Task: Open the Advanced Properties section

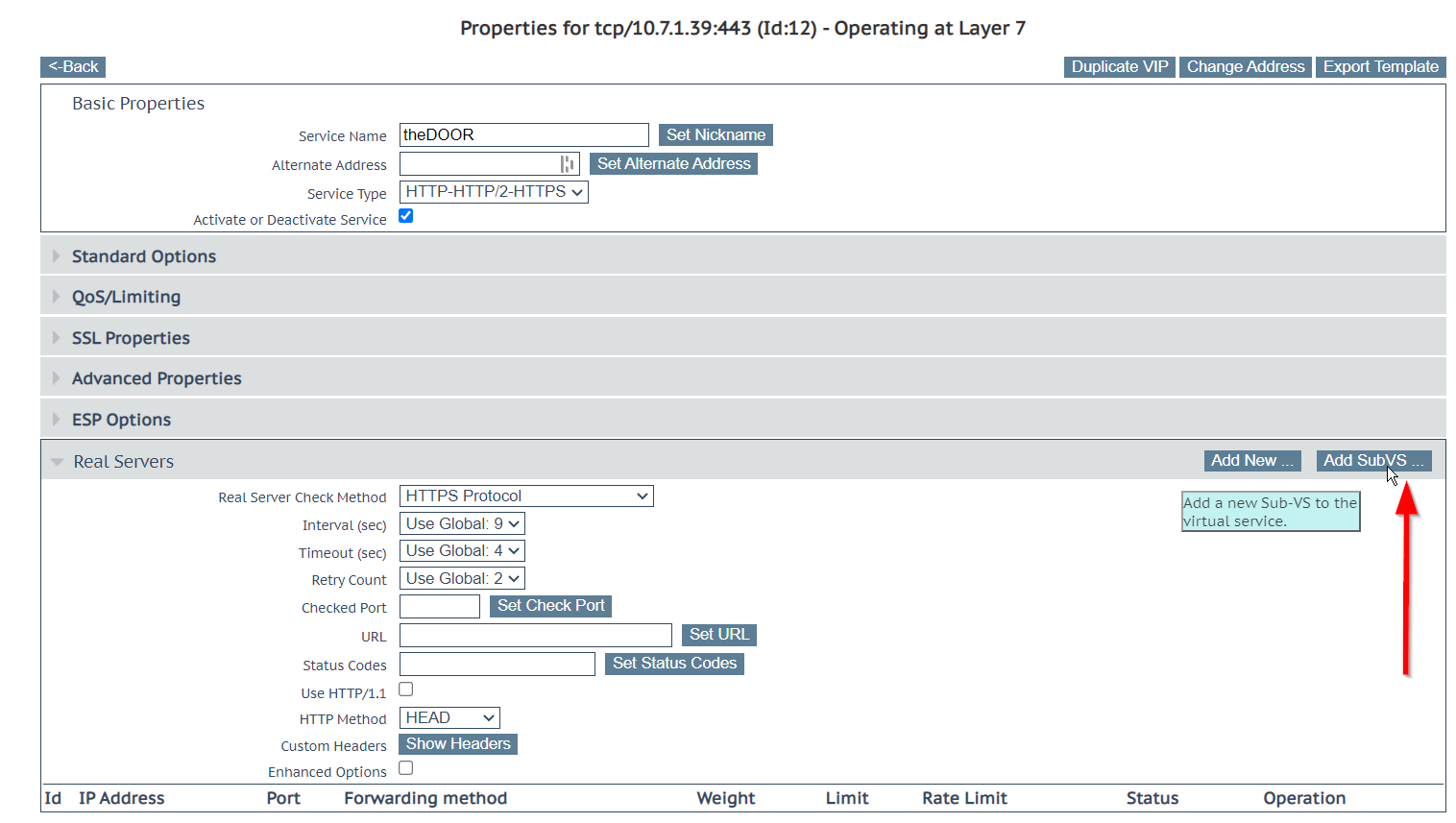Action: click(157, 378)
